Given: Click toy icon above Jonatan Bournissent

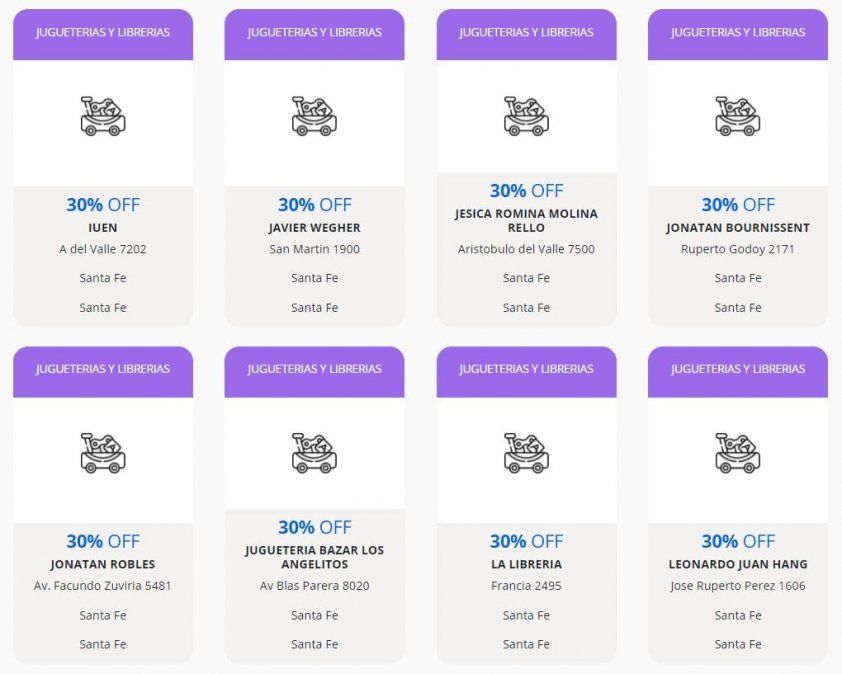Looking at the screenshot, I should (738, 116).
